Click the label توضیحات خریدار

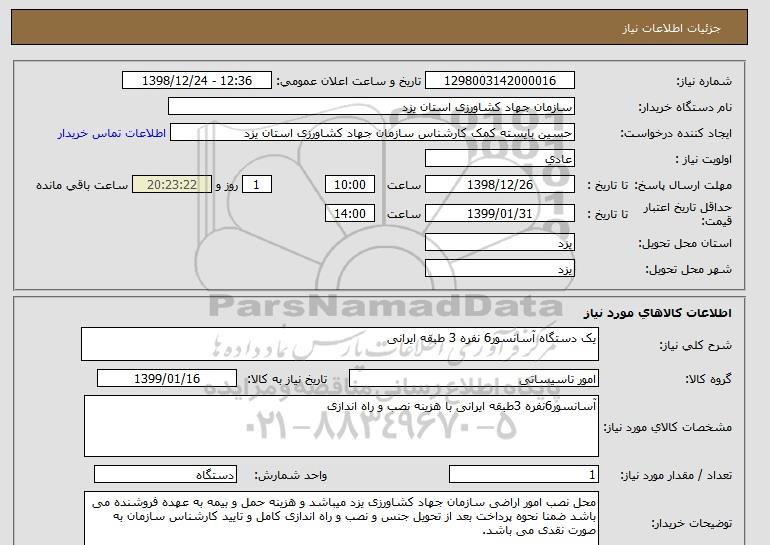[x=691, y=523]
